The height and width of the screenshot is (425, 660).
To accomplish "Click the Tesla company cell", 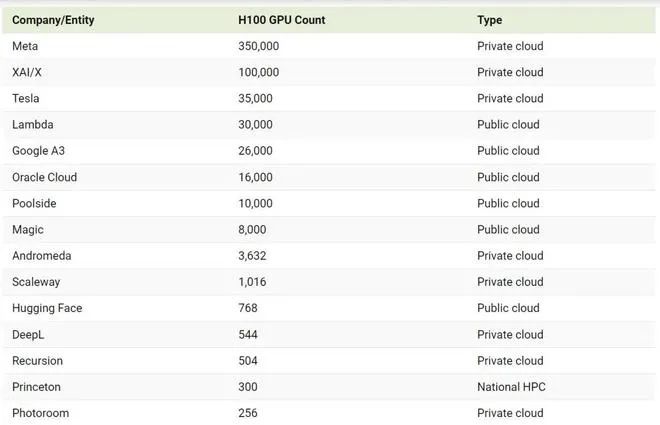I will (26, 98).
